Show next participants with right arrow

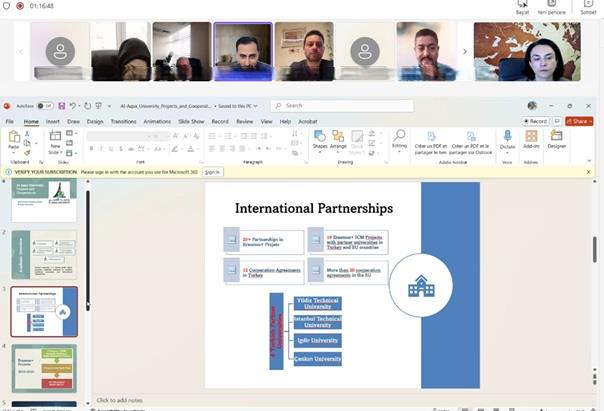pos(464,52)
